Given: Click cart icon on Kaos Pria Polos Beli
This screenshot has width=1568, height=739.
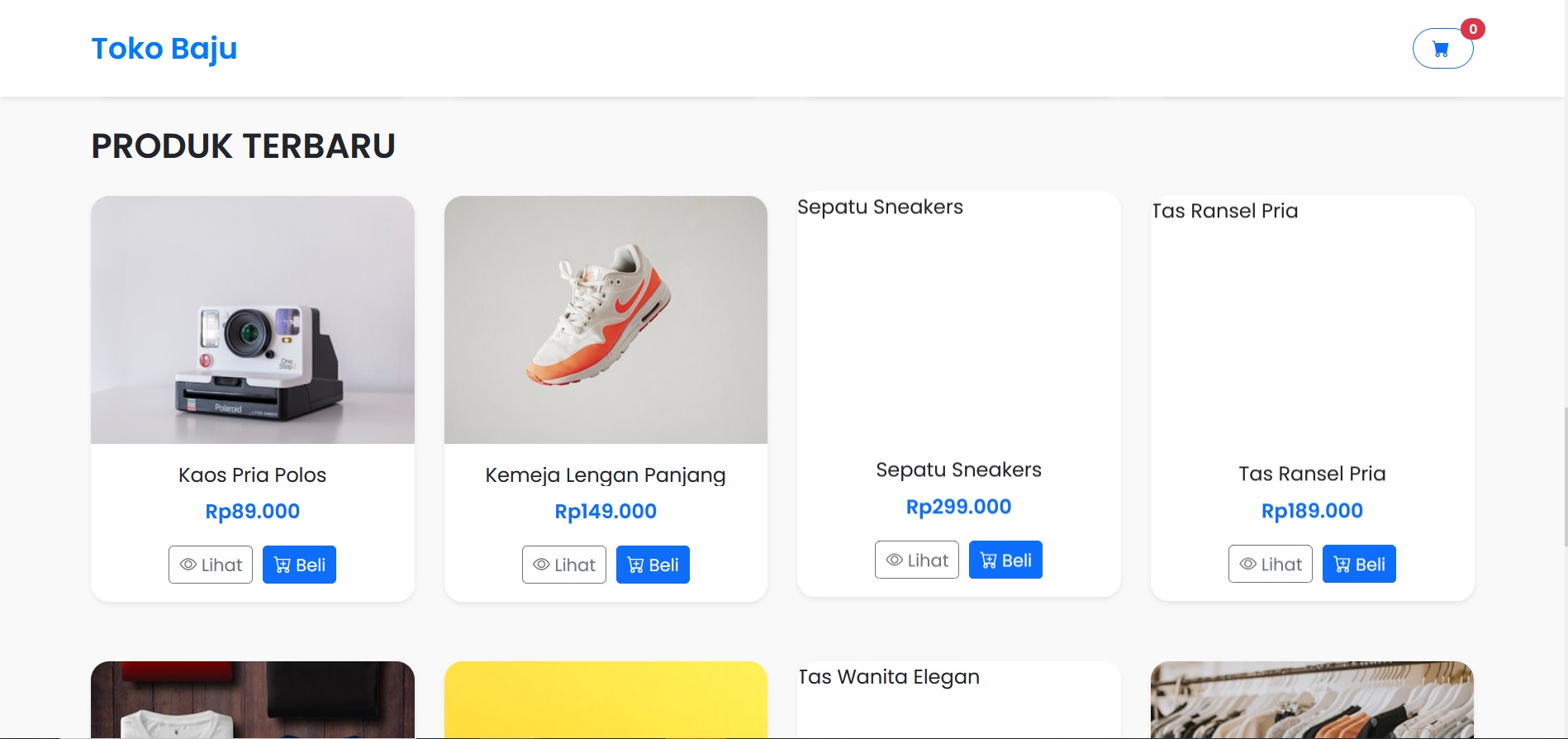Looking at the screenshot, I should (283, 565).
